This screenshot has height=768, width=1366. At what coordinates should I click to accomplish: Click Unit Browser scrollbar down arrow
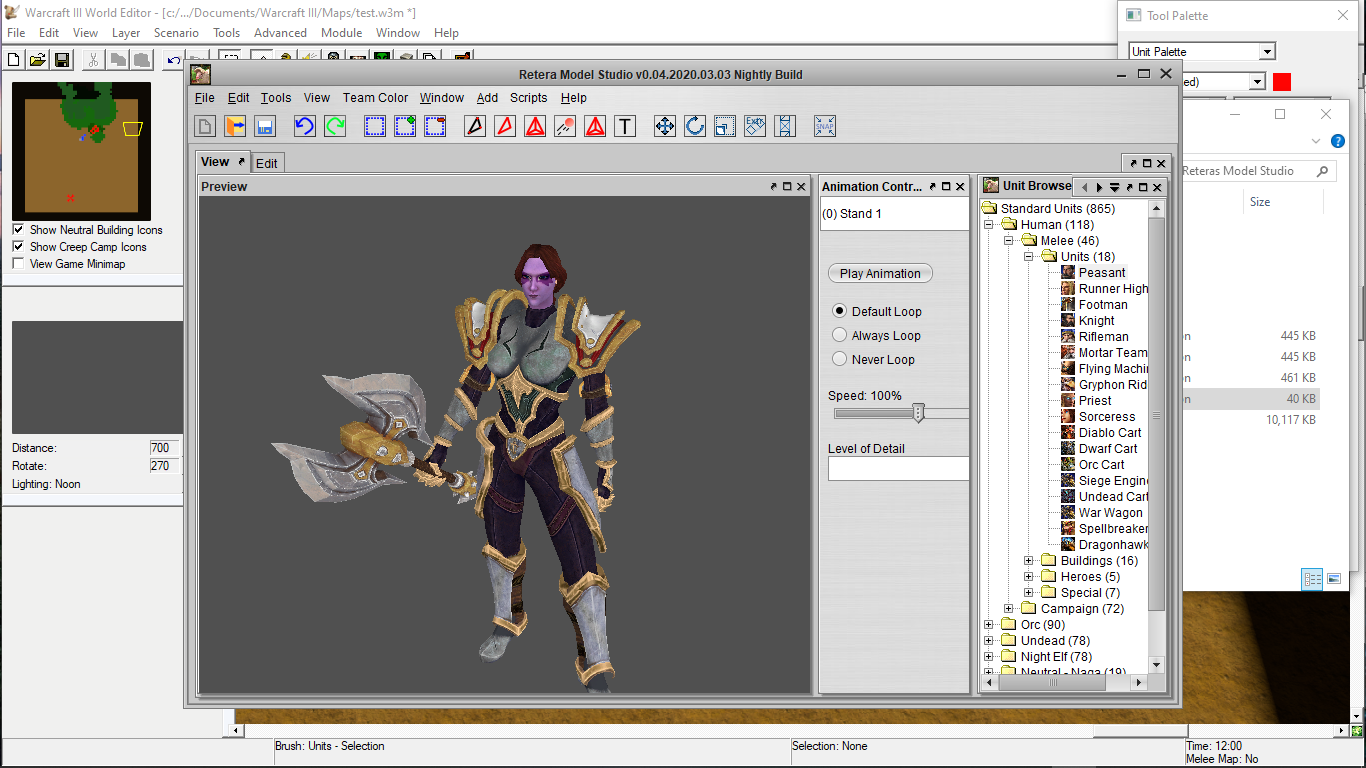click(1157, 665)
